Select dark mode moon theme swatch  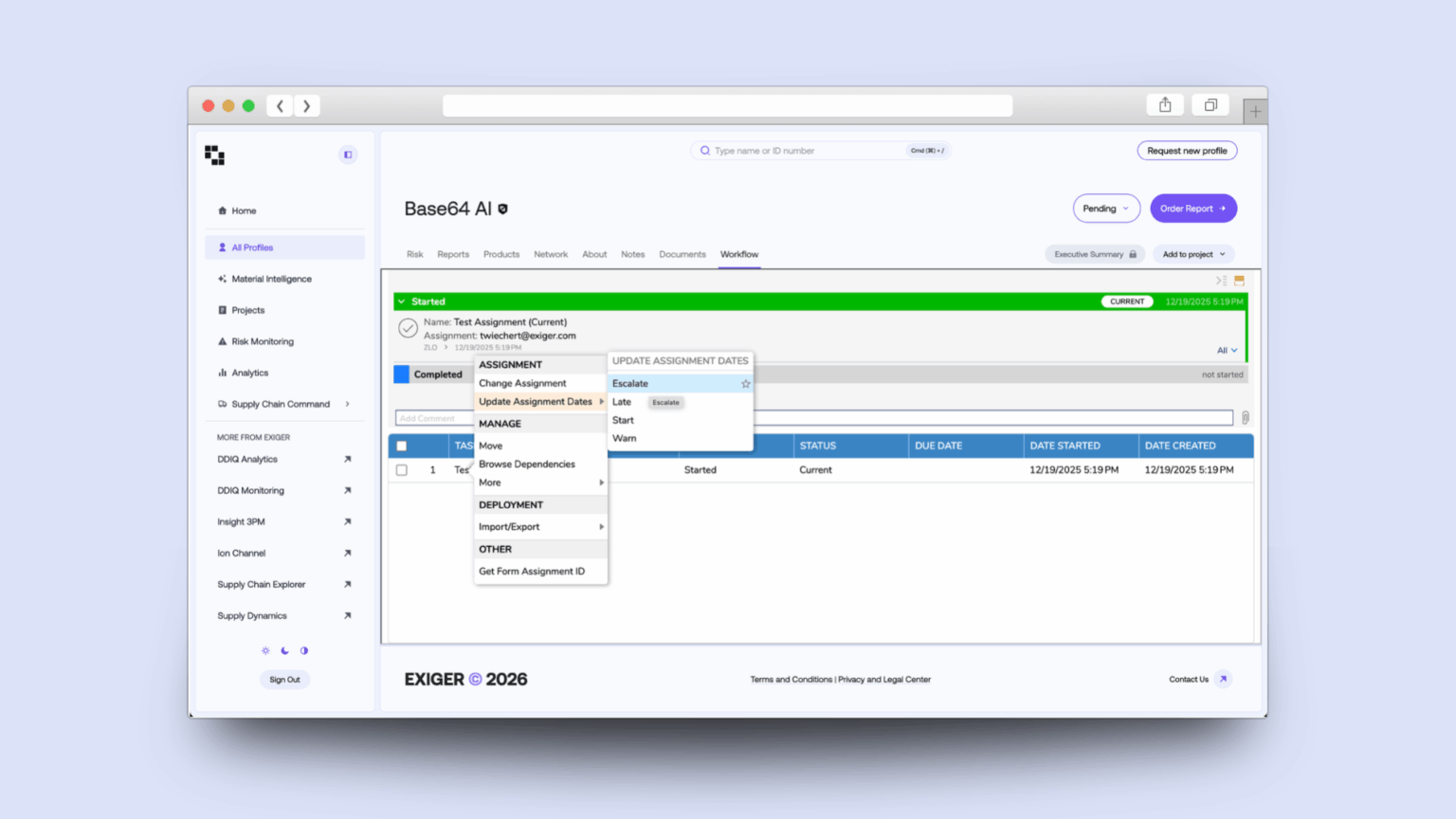coord(284,650)
